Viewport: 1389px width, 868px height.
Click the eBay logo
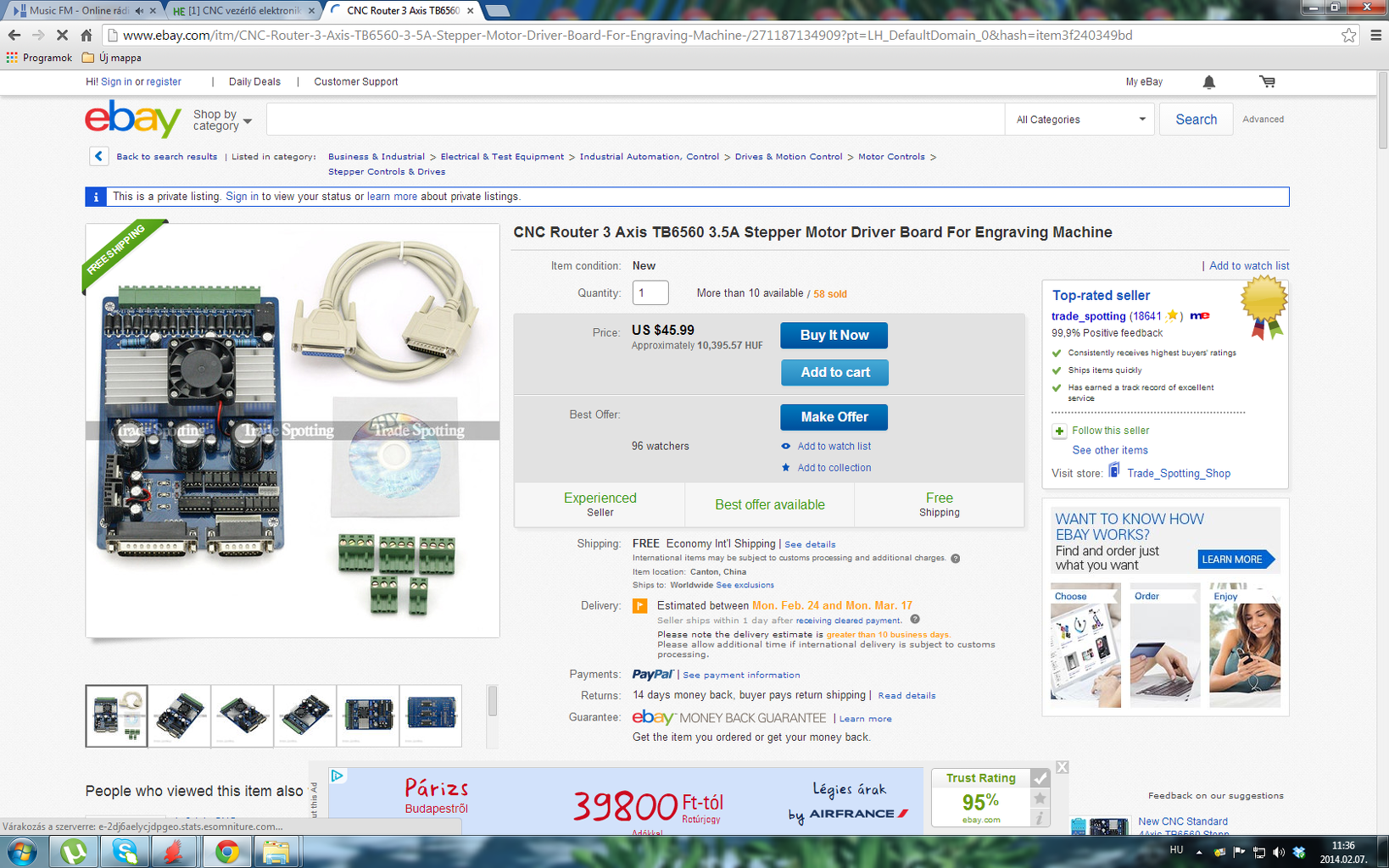click(133, 119)
